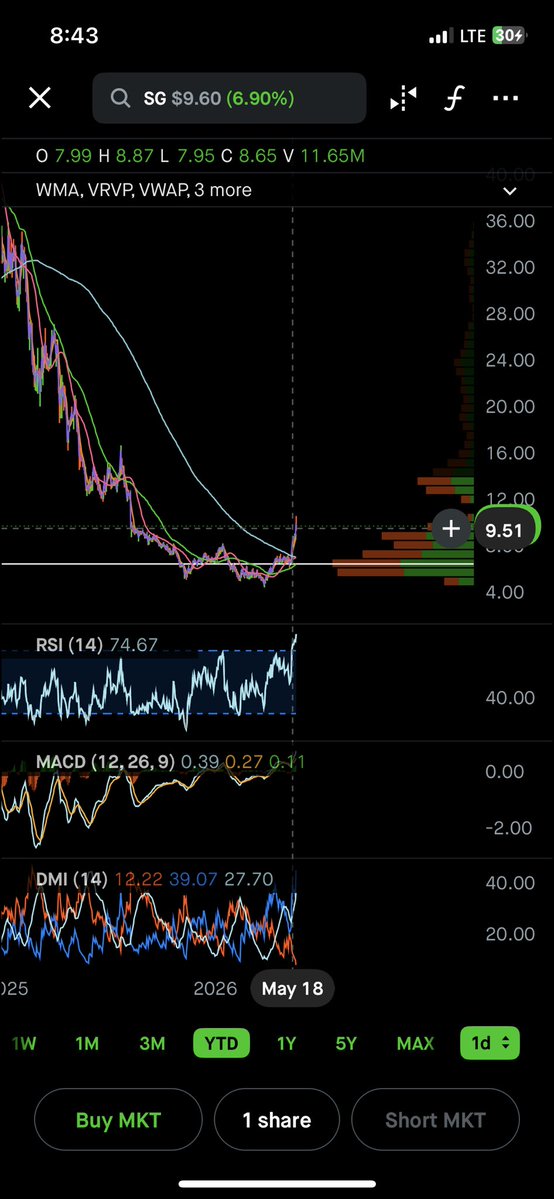Tap the WMA, VRVP, VWAP indicators label

pyautogui.click(x=144, y=190)
